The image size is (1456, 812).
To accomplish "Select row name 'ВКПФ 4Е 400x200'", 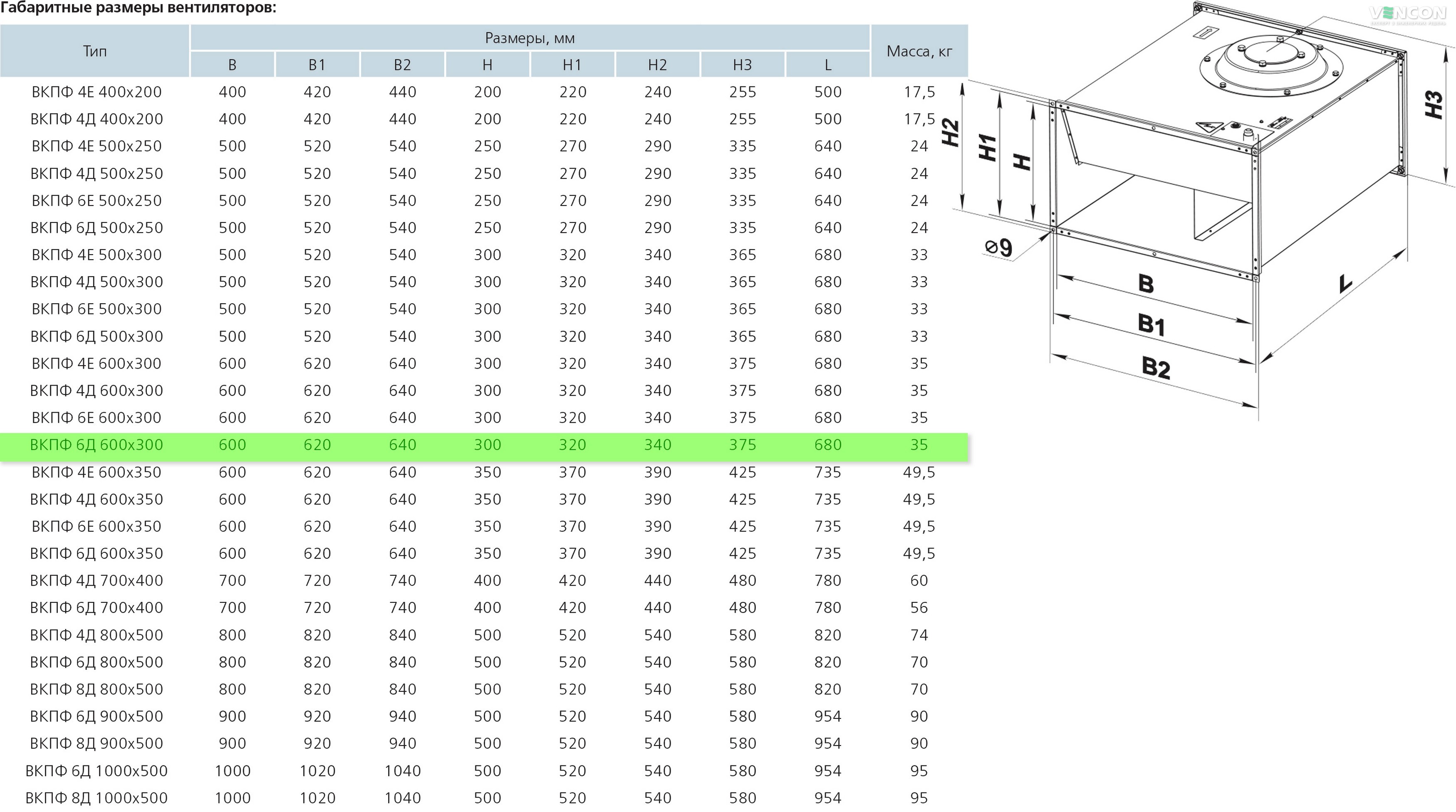I will pyautogui.click(x=96, y=92).
